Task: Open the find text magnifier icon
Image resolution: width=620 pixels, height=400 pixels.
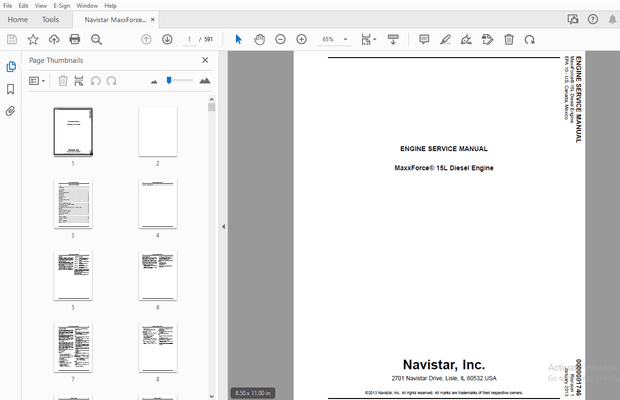Action: (x=96, y=39)
